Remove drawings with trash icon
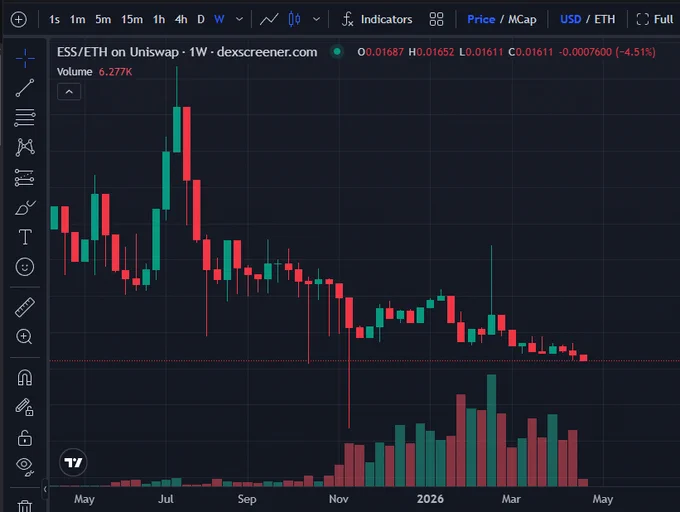Viewport: 680px width, 512px height. coord(25,505)
